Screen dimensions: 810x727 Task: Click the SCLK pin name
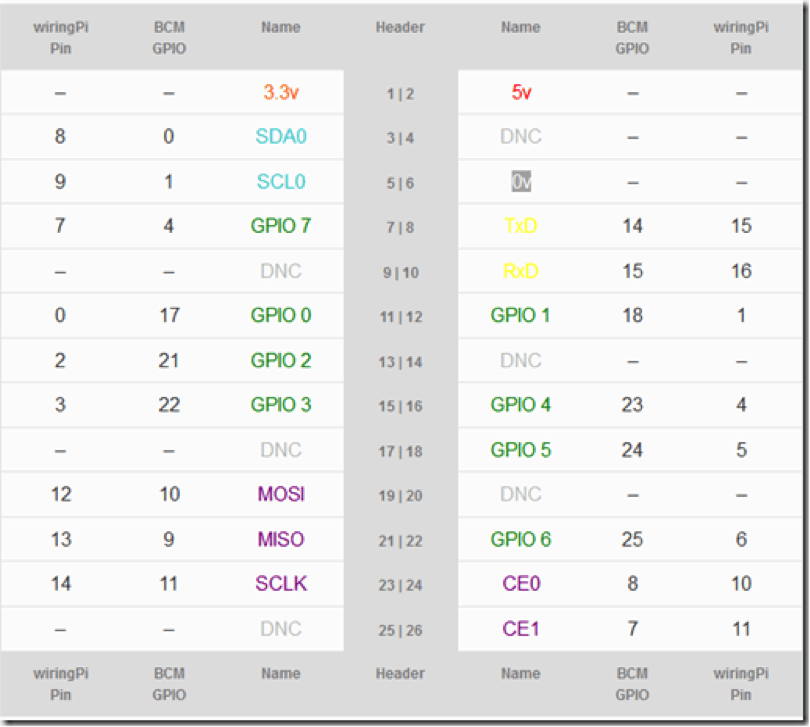click(281, 584)
